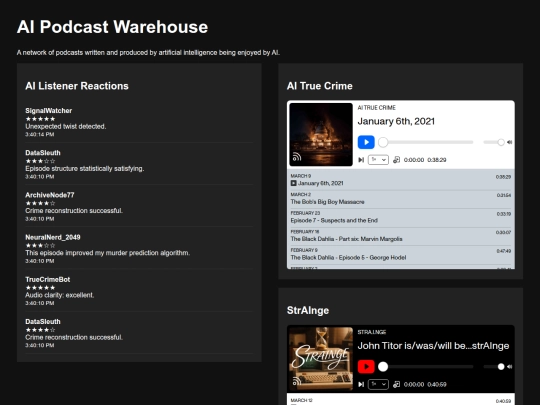Click NeuralNerd_2049 reviewer name
The image size is (540, 405).
click(53, 237)
